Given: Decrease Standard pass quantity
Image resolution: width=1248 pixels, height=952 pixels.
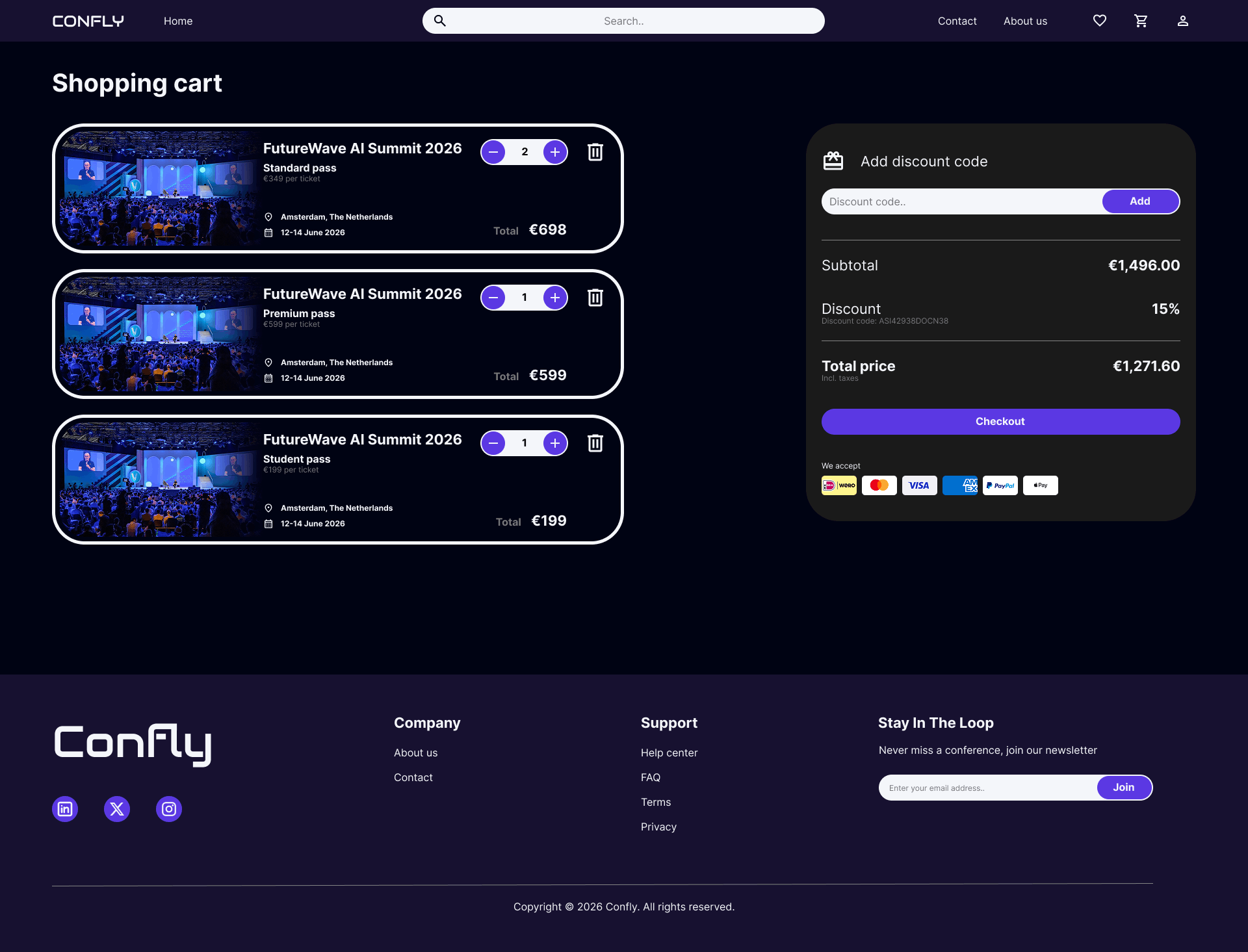Looking at the screenshot, I should (493, 152).
